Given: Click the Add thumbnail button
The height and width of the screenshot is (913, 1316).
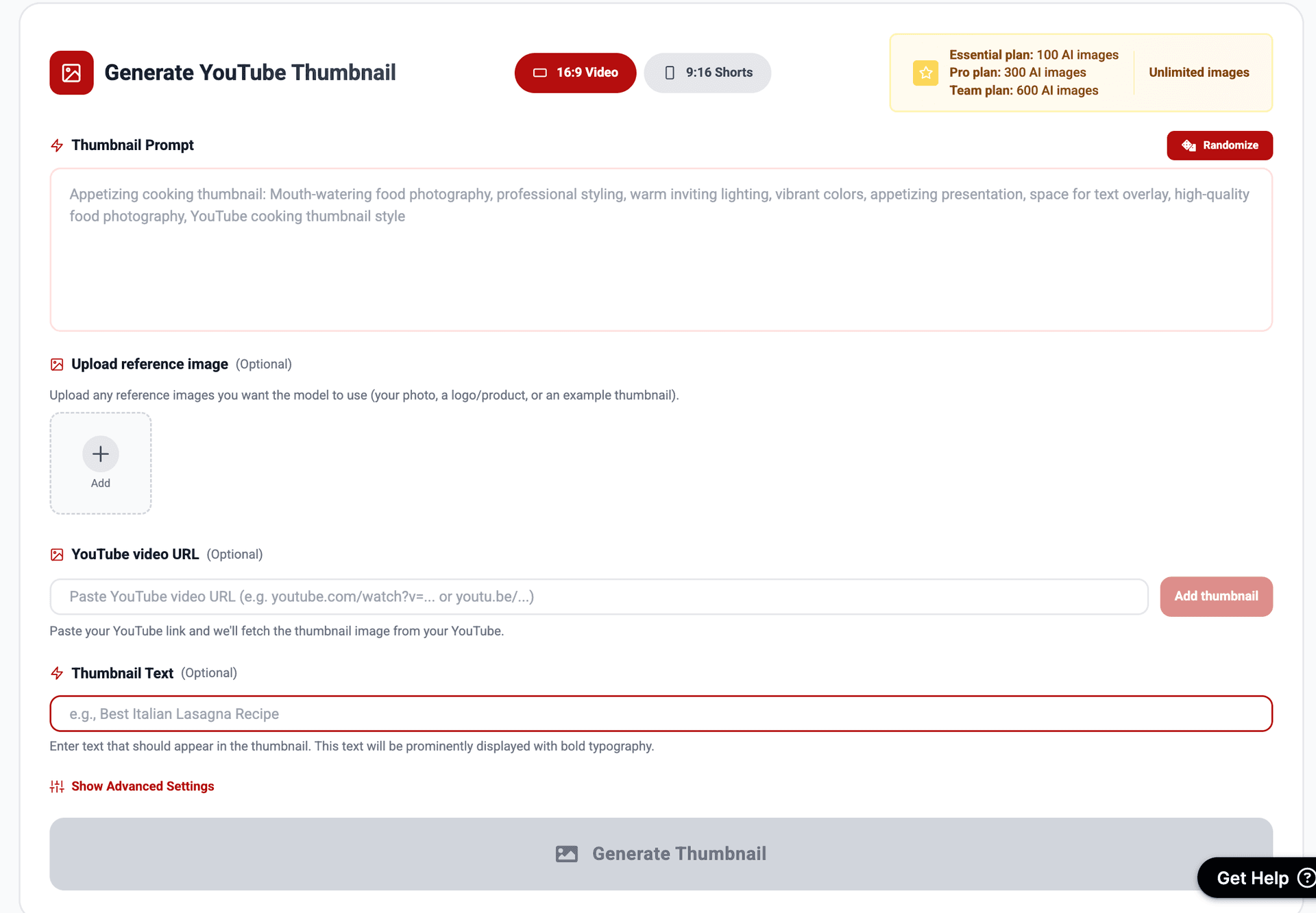Looking at the screenshot, I should click(x=1216, y=596).
